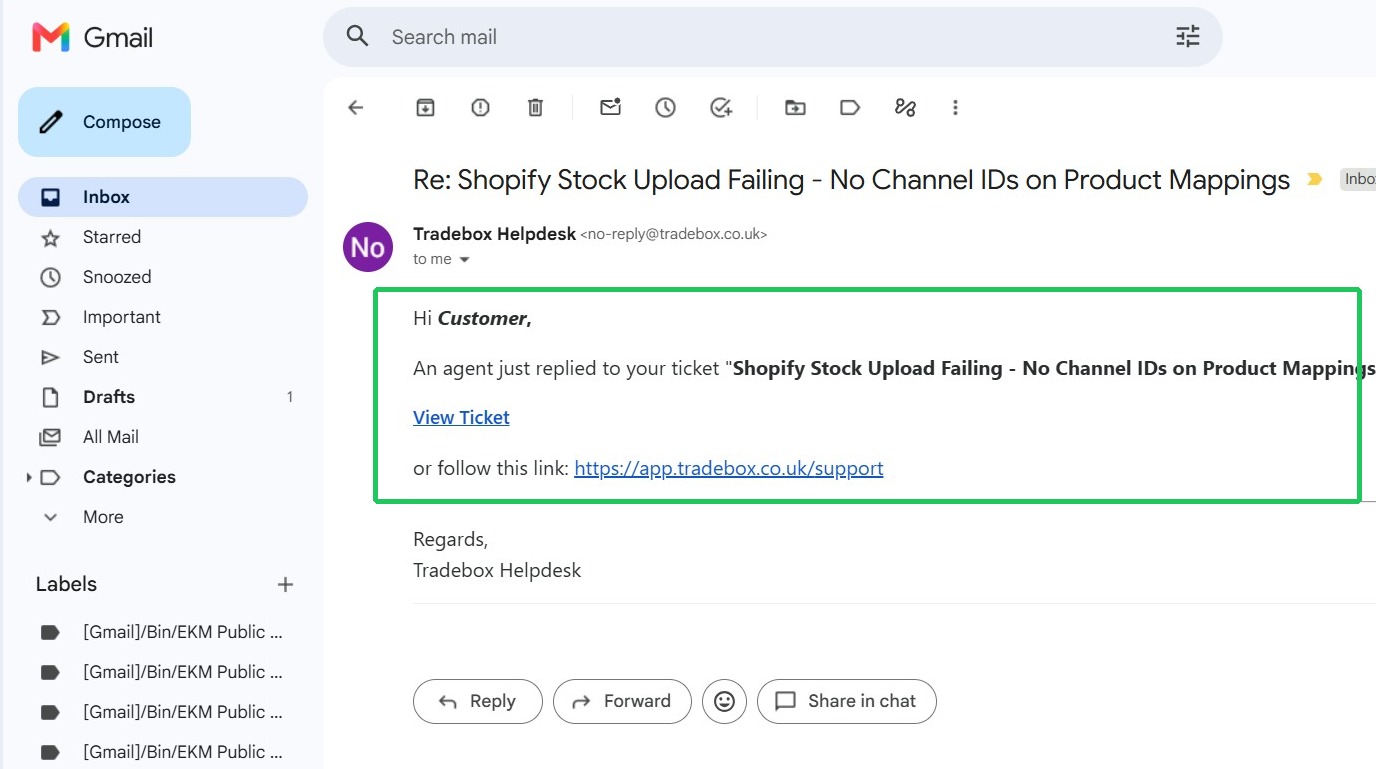The height and width of the screenshot is (769, 1376).
Task: Report this message as spam
Action: click(481, 107)
